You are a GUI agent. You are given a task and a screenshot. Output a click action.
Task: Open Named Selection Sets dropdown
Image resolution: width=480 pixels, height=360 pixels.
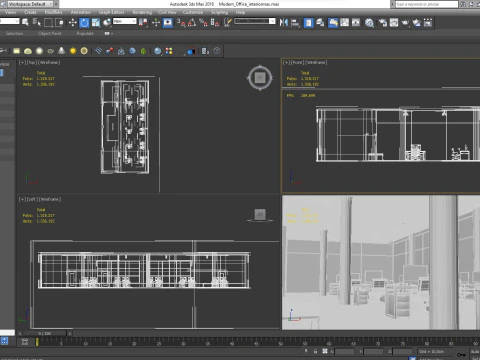coord(255,21)
